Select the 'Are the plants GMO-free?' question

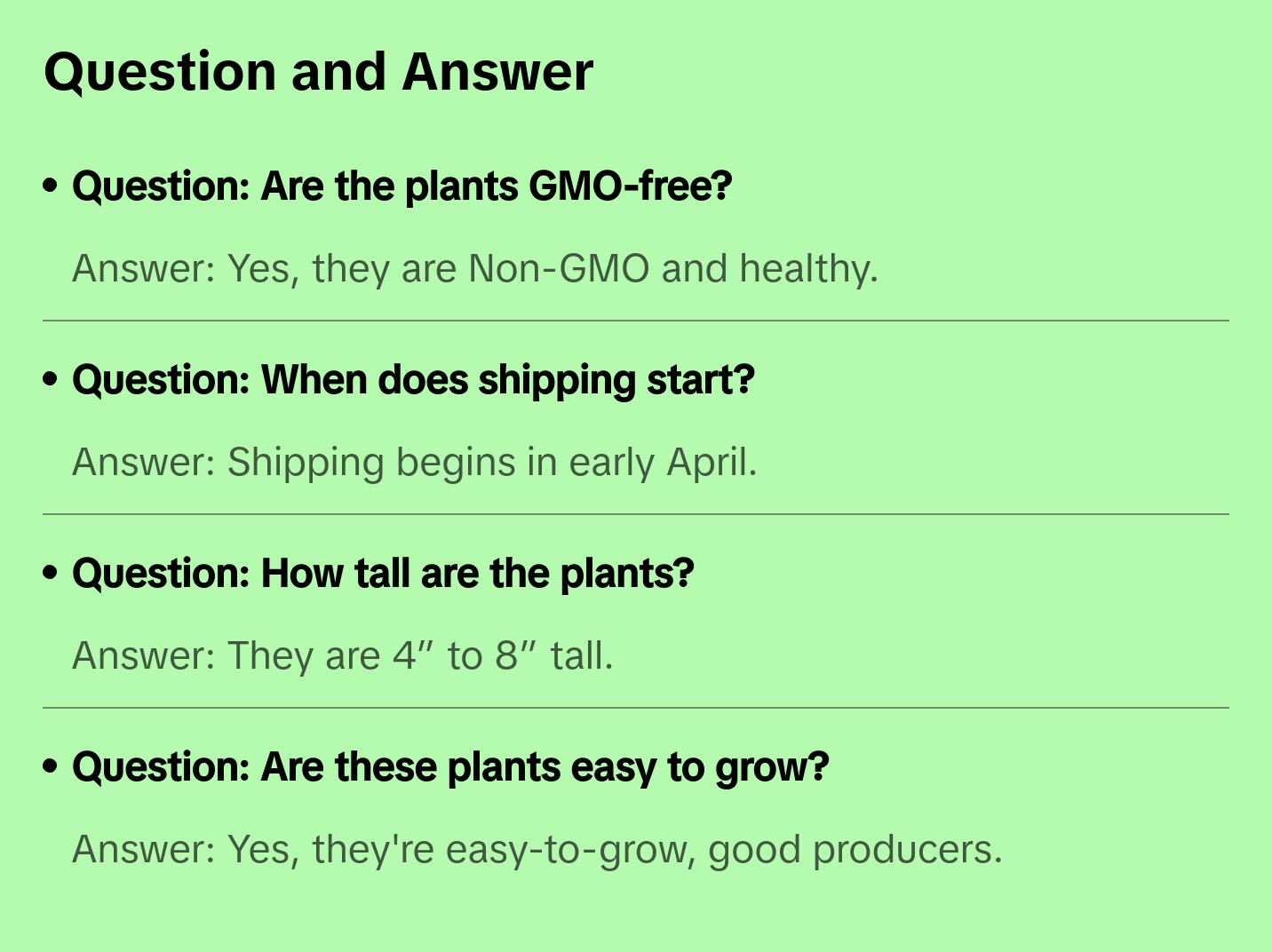click(401, 186)
